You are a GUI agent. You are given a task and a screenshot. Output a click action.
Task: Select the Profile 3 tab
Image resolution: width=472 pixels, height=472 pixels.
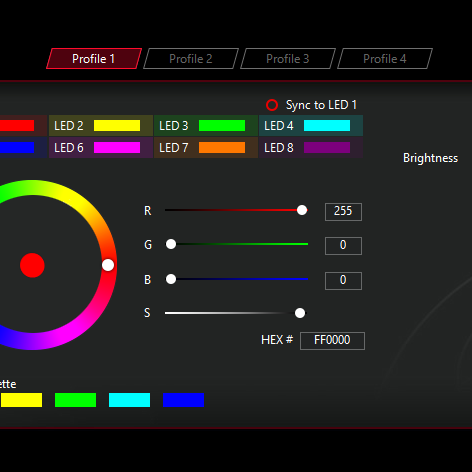pyautogui.click(x=288, y=59)
